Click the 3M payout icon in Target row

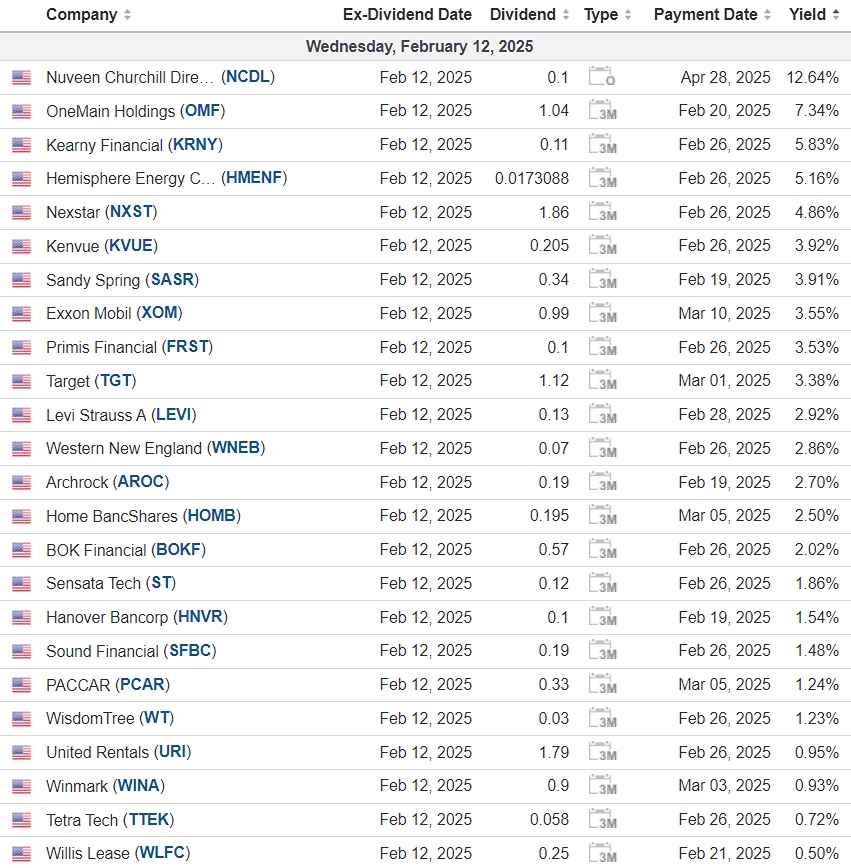(x=602, y=381)
